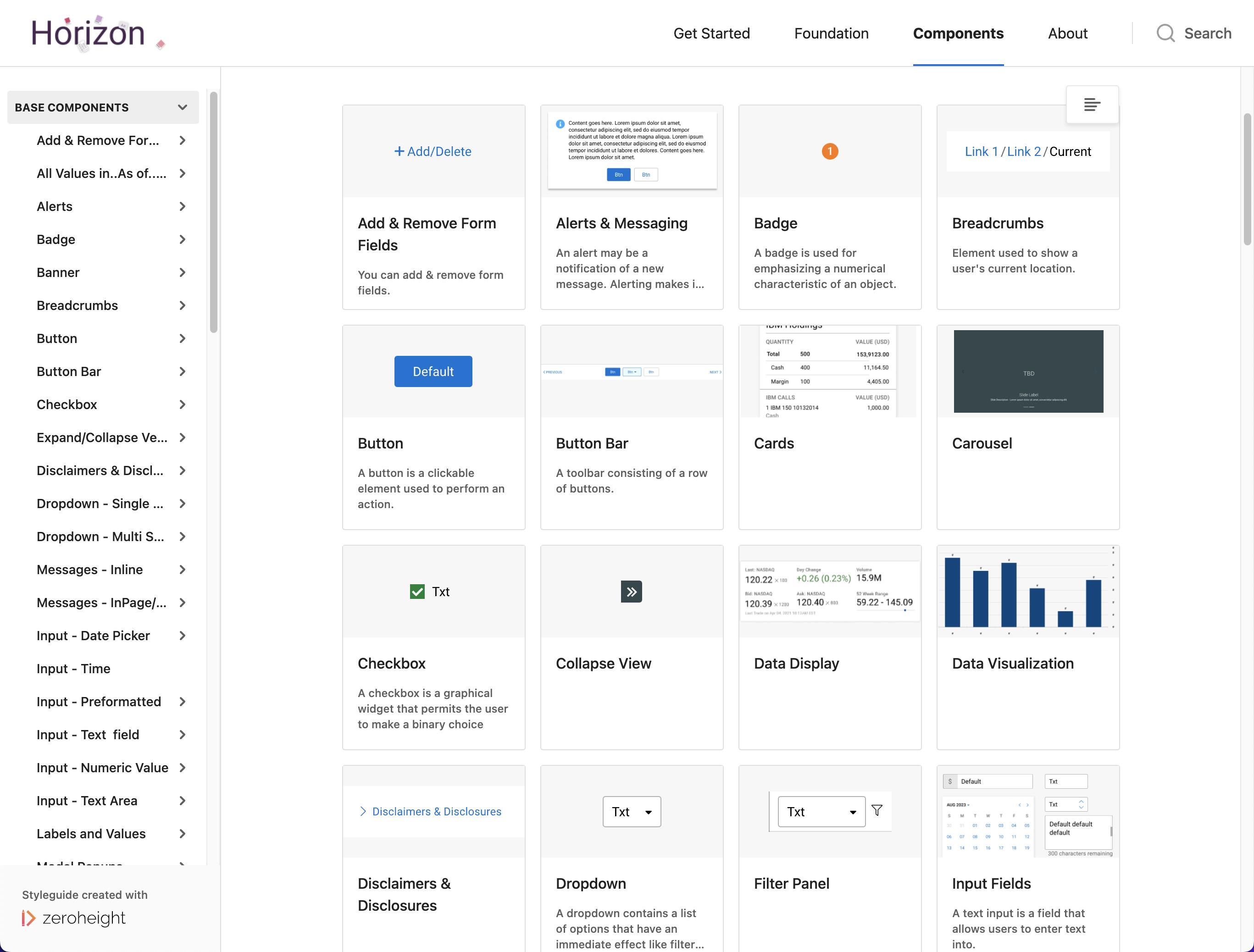Click the blue Default button in Button card
This screenshot has height=952, width=1254.
coord(433,371)
